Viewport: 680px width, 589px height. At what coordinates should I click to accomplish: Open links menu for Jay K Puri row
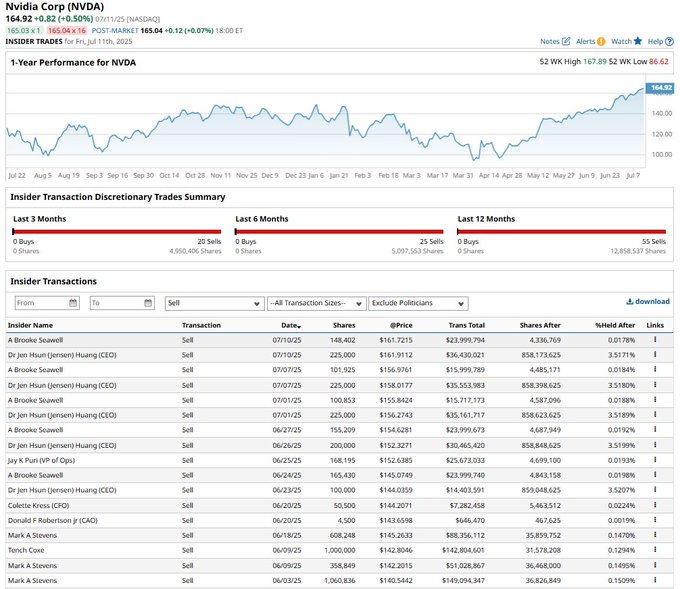[x=655, y=460]
